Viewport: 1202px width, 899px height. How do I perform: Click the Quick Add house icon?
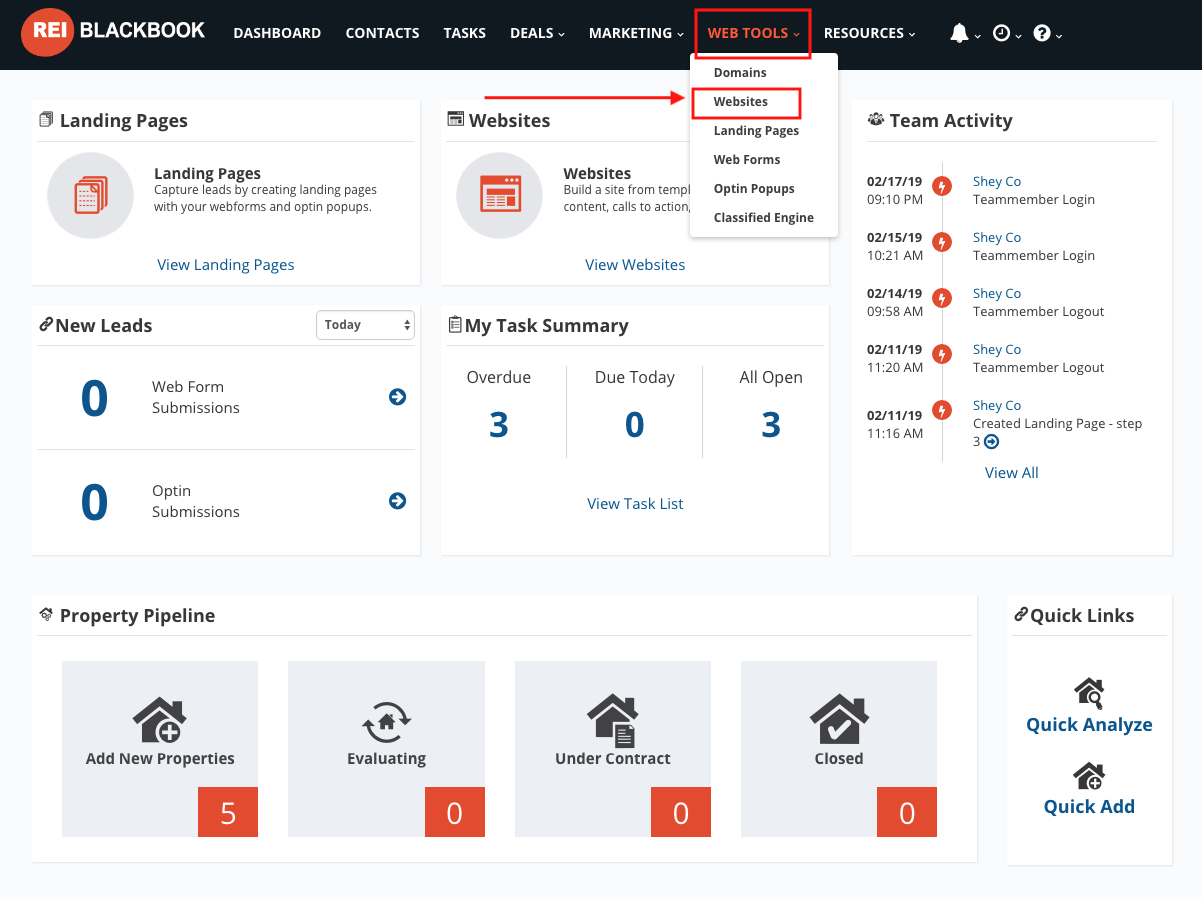pos(1089,776)
